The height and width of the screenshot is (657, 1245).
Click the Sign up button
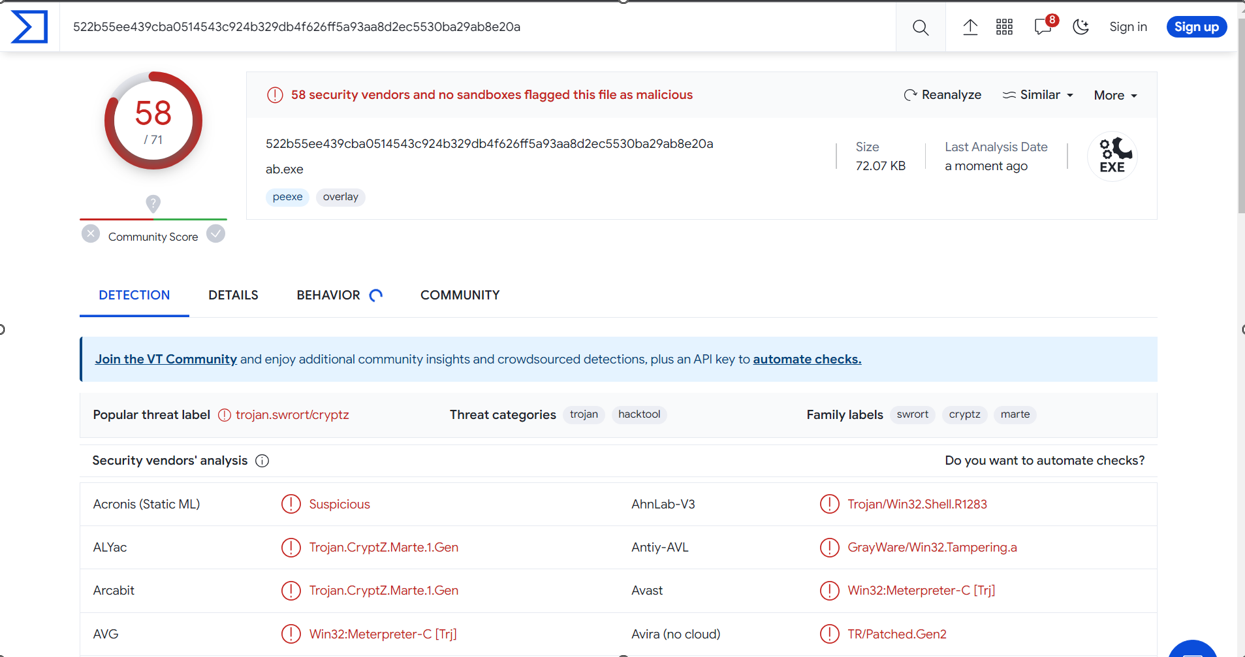point(1196,27)
